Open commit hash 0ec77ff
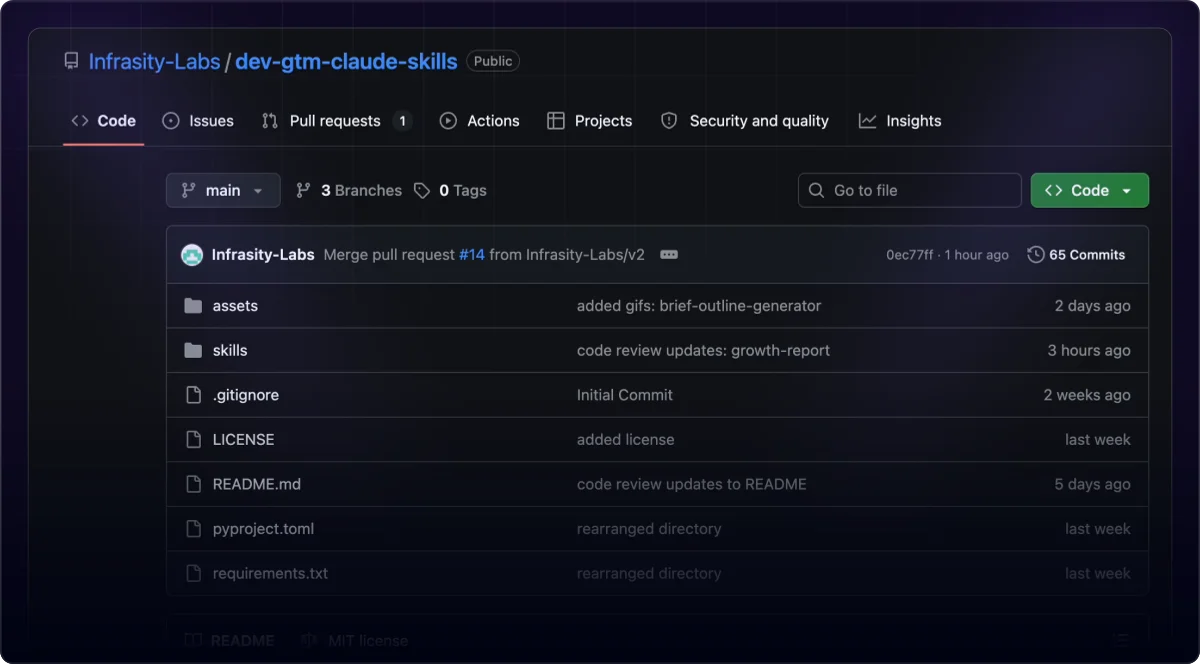This screenshot has height=664, width=1200. click(909, 255)
